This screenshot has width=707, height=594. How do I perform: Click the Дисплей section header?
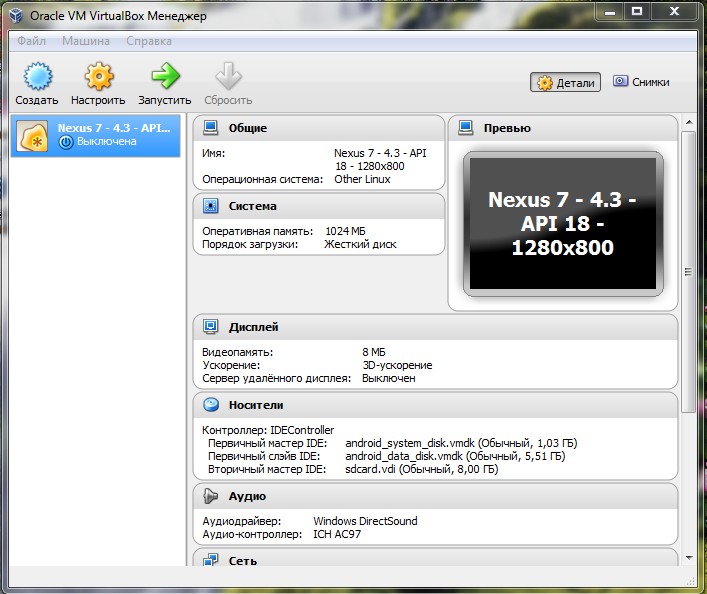(x=435, y=327)
